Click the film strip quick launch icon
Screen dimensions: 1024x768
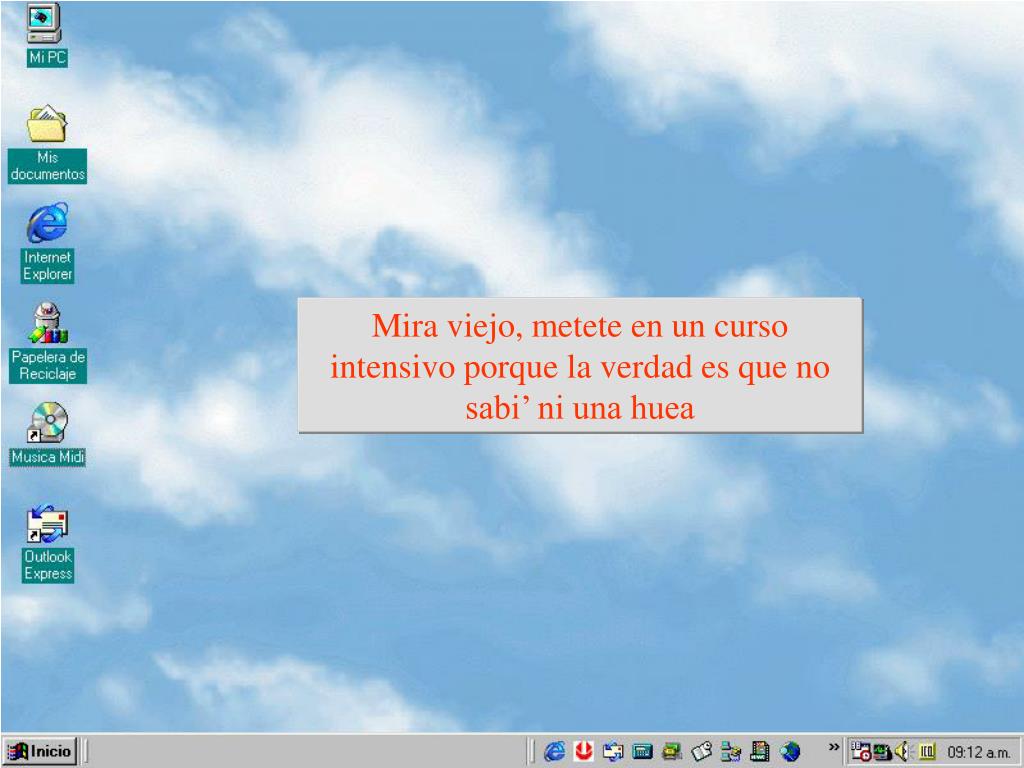pos(760,752)
